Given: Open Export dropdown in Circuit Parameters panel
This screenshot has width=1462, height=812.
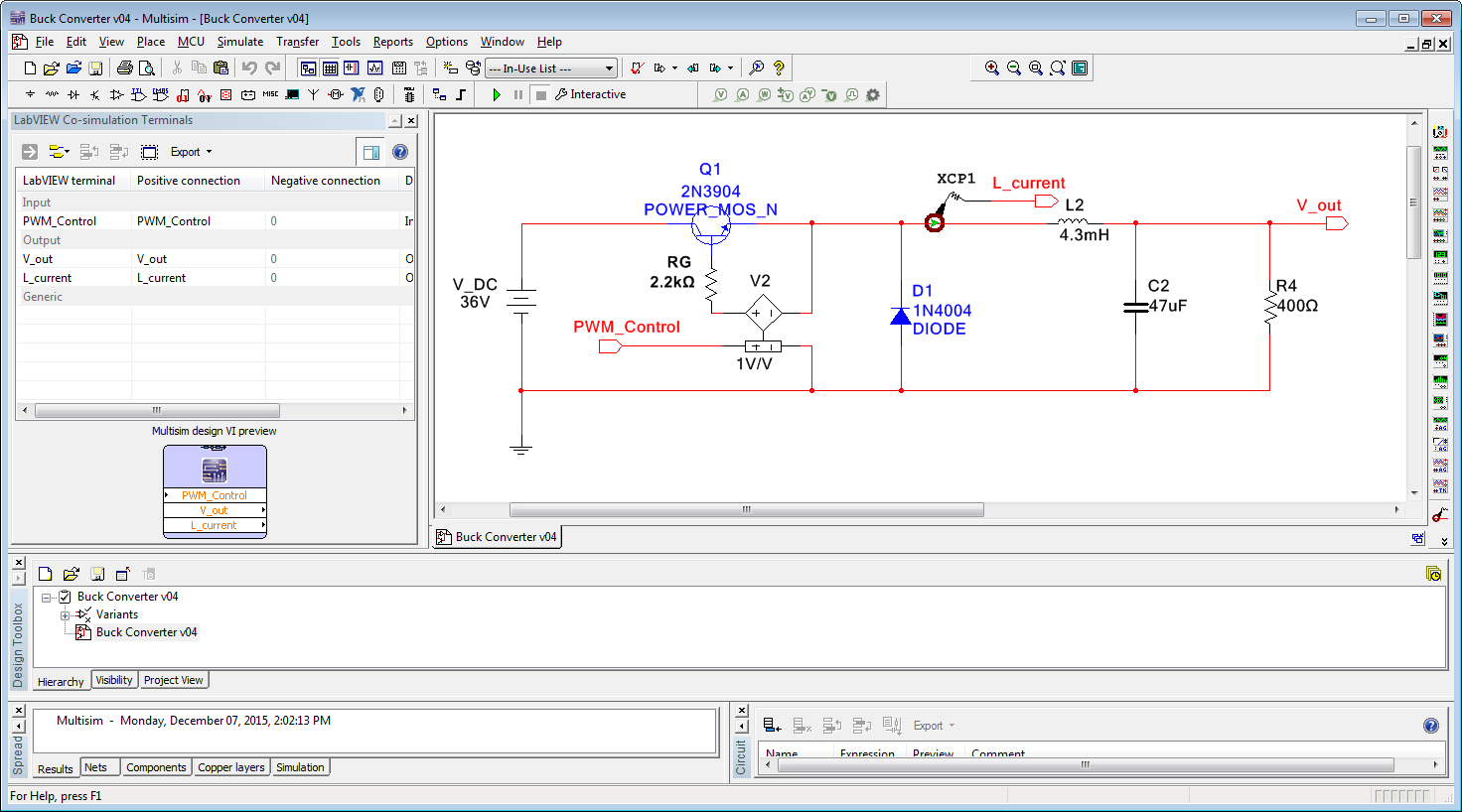Looking at the screenshot, I should click(x=934, y=726).
